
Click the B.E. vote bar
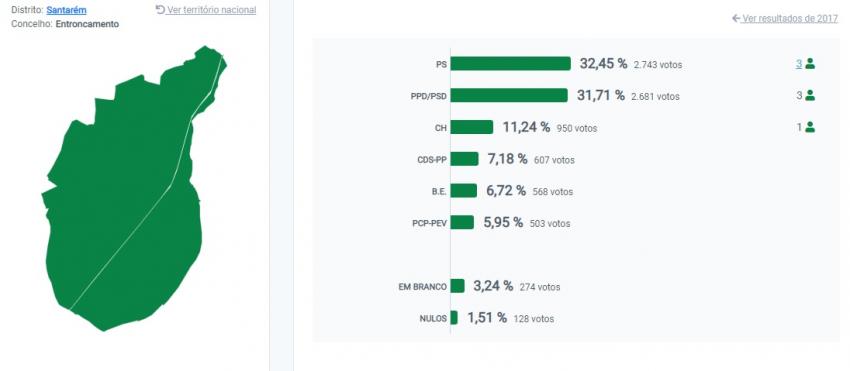coord(463,190)
